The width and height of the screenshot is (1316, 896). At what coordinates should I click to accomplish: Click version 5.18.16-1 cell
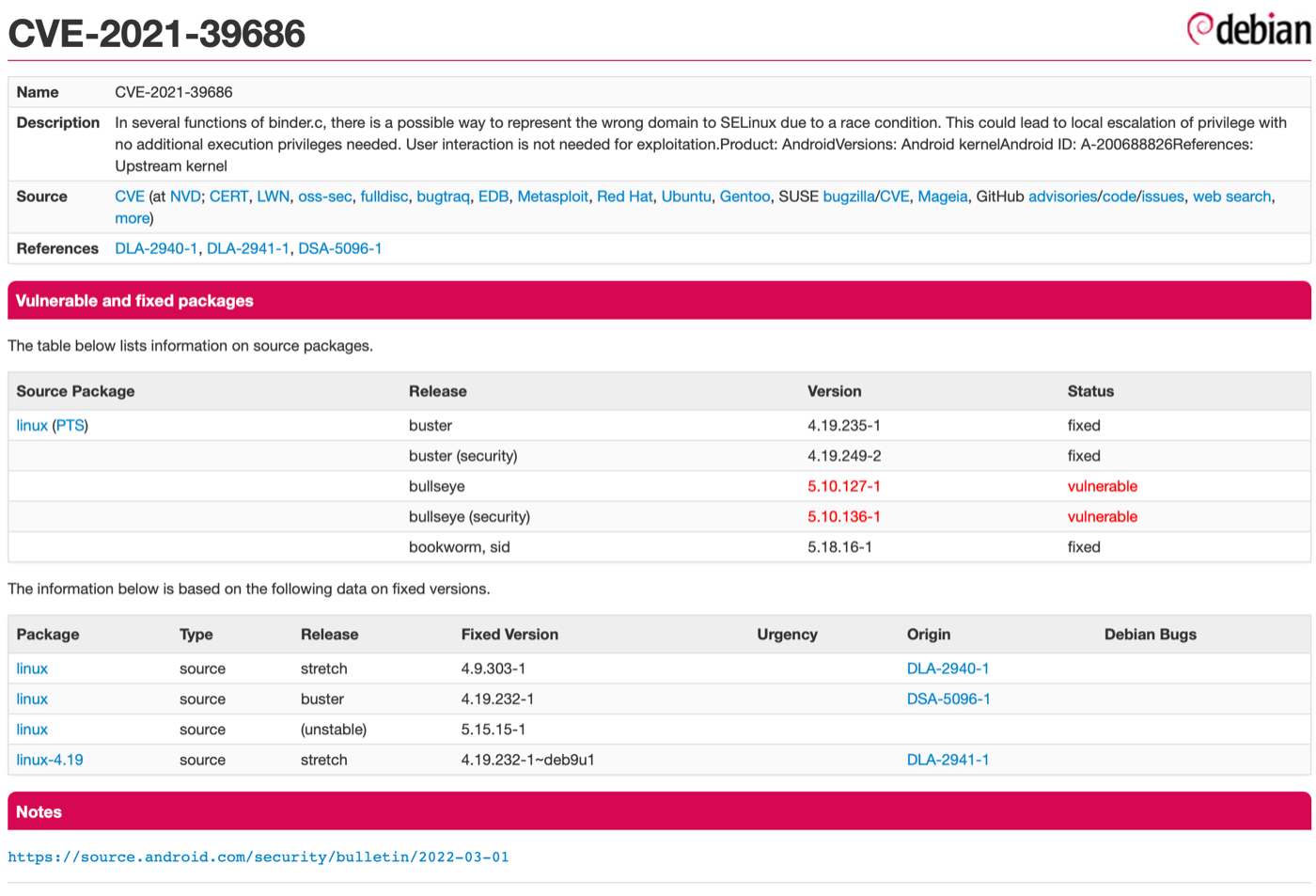tap(839, 547)
